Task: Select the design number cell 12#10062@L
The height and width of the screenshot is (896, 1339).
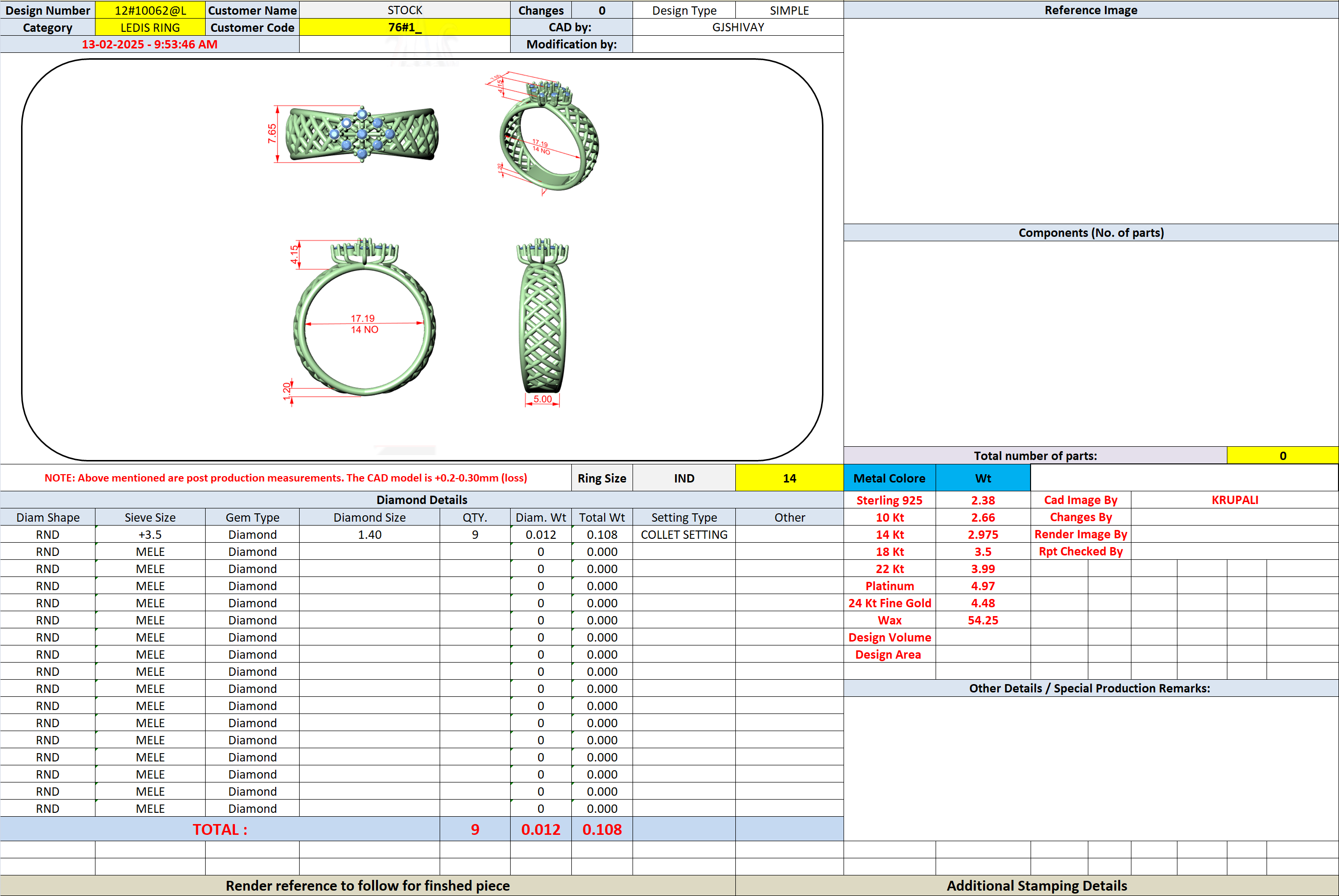Action: 150,10
